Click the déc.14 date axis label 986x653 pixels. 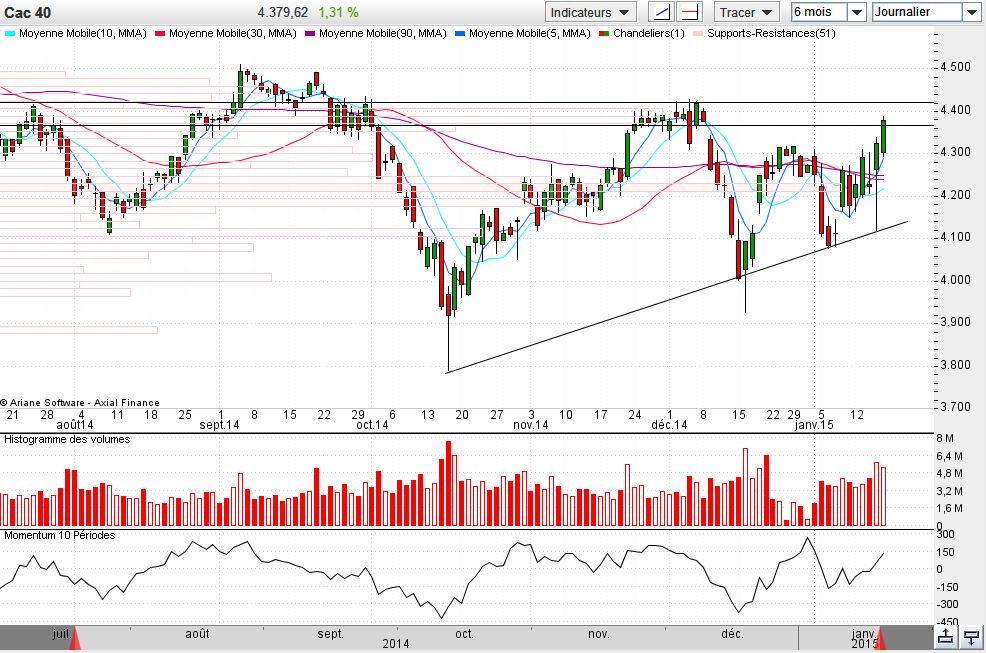(670, 425)
